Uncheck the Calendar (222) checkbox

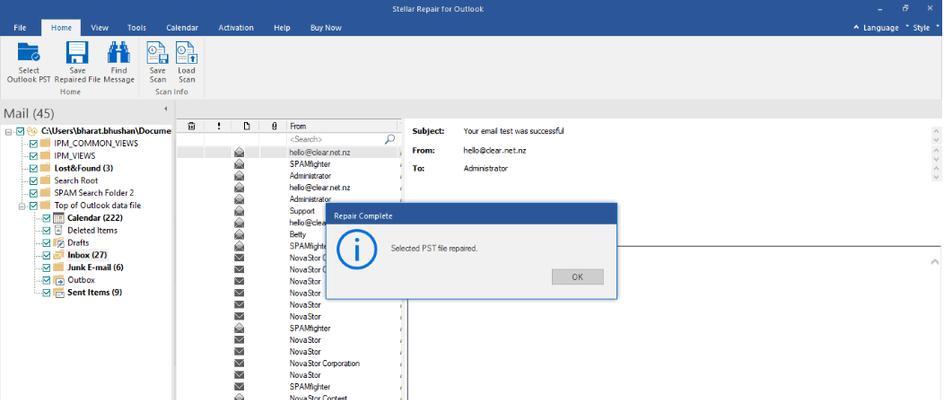click(x=46, y=217)
